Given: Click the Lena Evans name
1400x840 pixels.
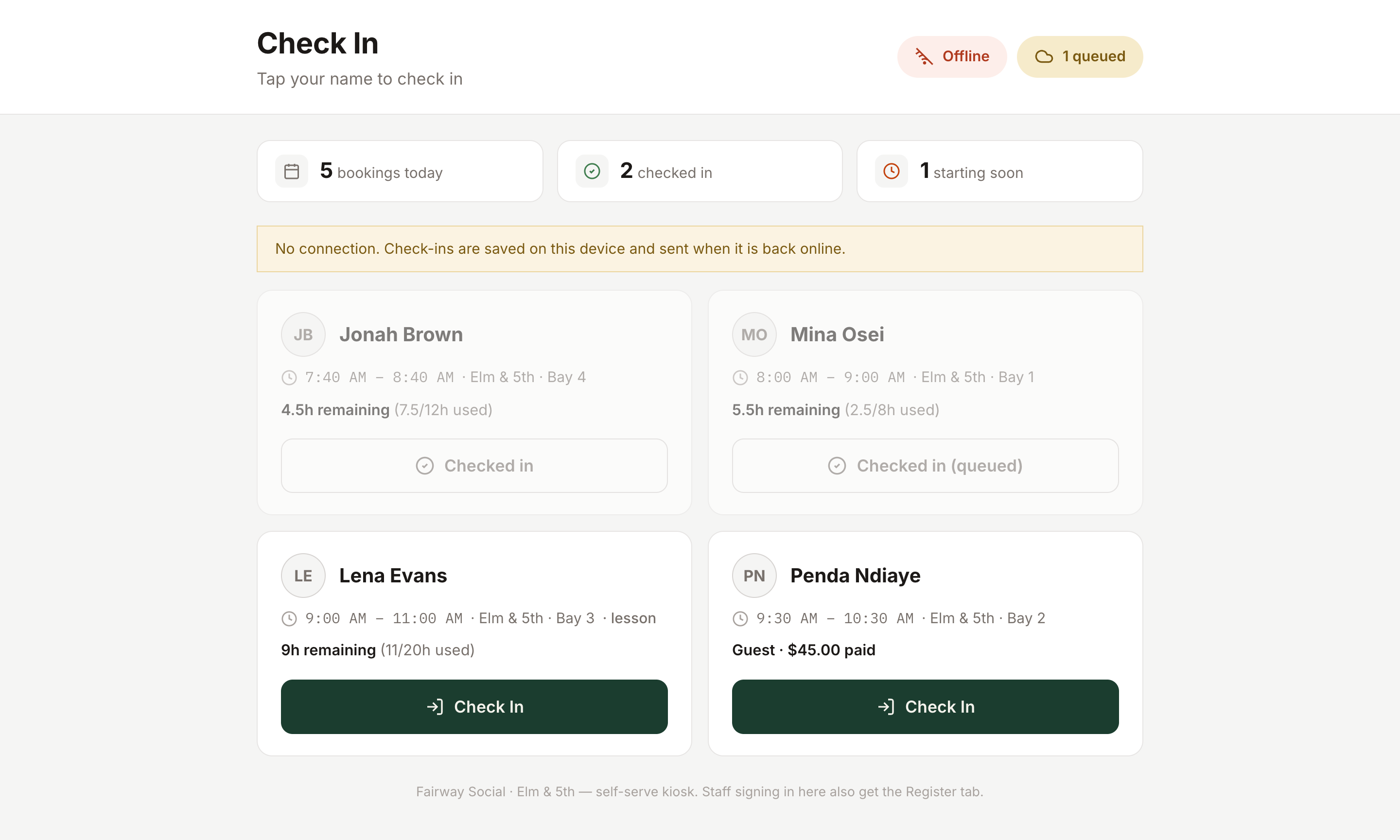Looking at the screenshot, I should [x=393, y=576].
